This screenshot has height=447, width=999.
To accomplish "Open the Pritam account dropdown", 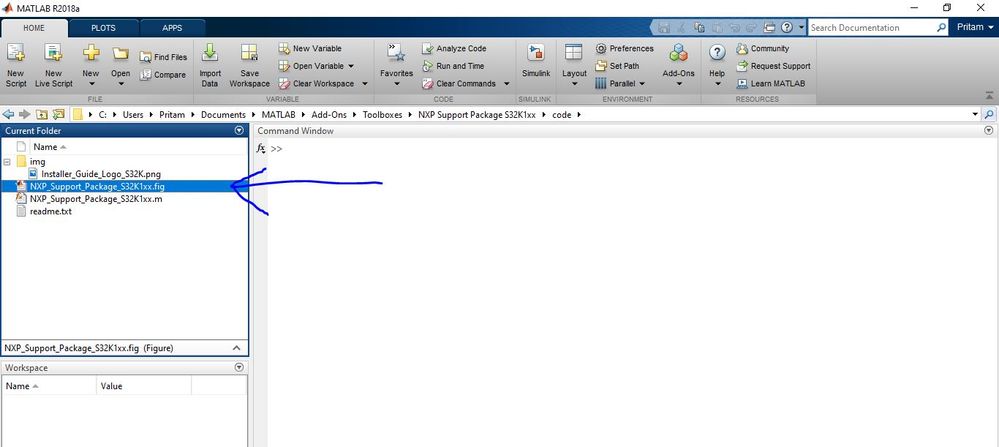I will click(975, 27).
